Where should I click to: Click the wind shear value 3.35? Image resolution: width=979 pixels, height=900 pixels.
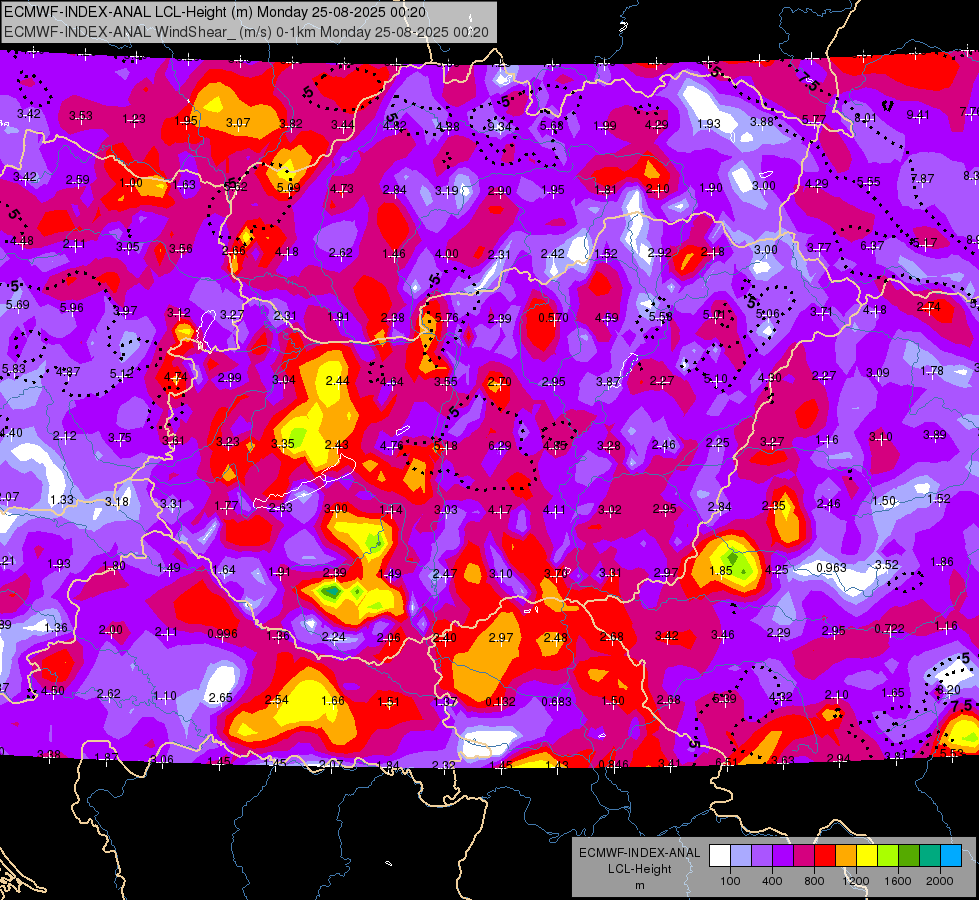(283, 443)
